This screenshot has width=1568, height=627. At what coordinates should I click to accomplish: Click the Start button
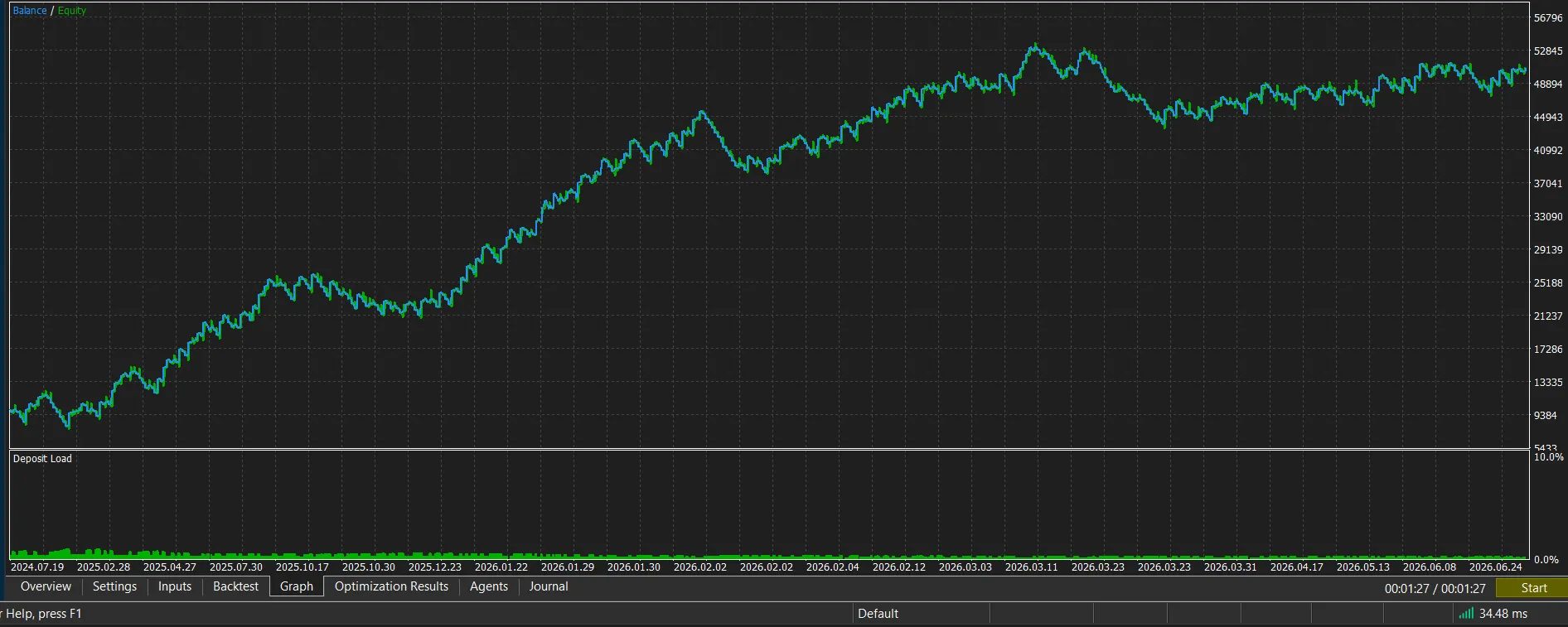[1533, 588]
